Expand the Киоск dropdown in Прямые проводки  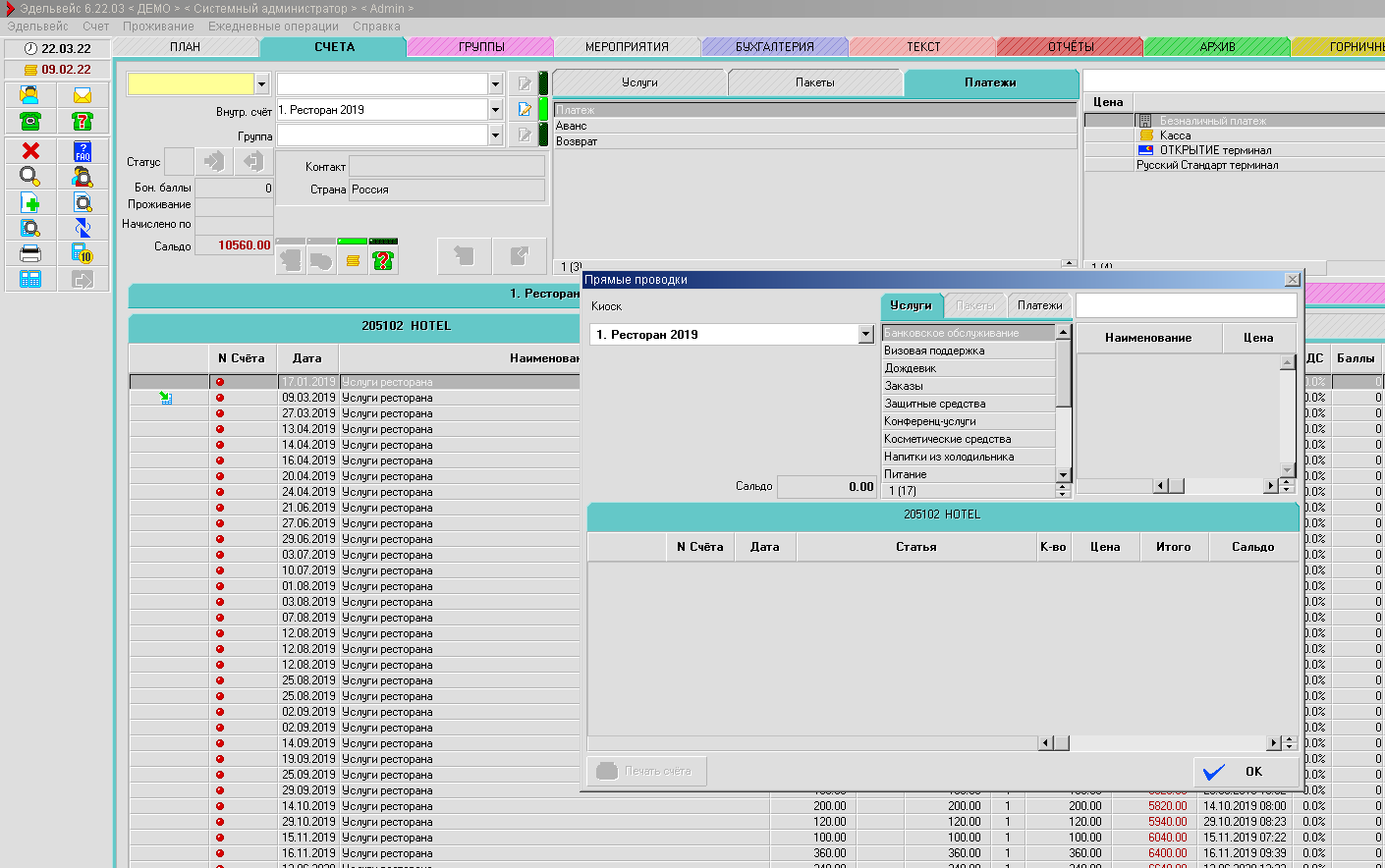[x=865, y=335]
